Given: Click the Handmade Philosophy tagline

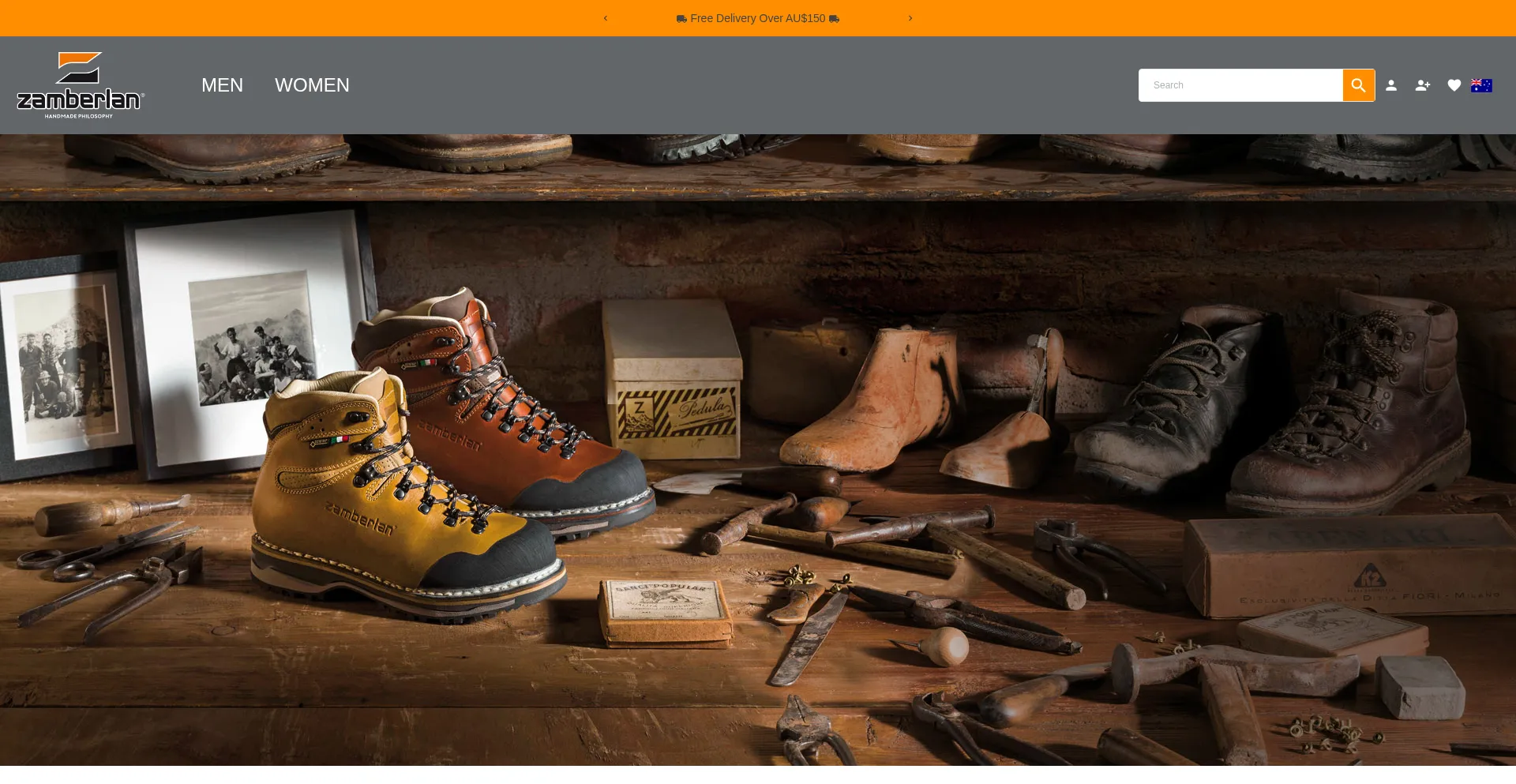Looking at the screenshot, I should [78, 115].
